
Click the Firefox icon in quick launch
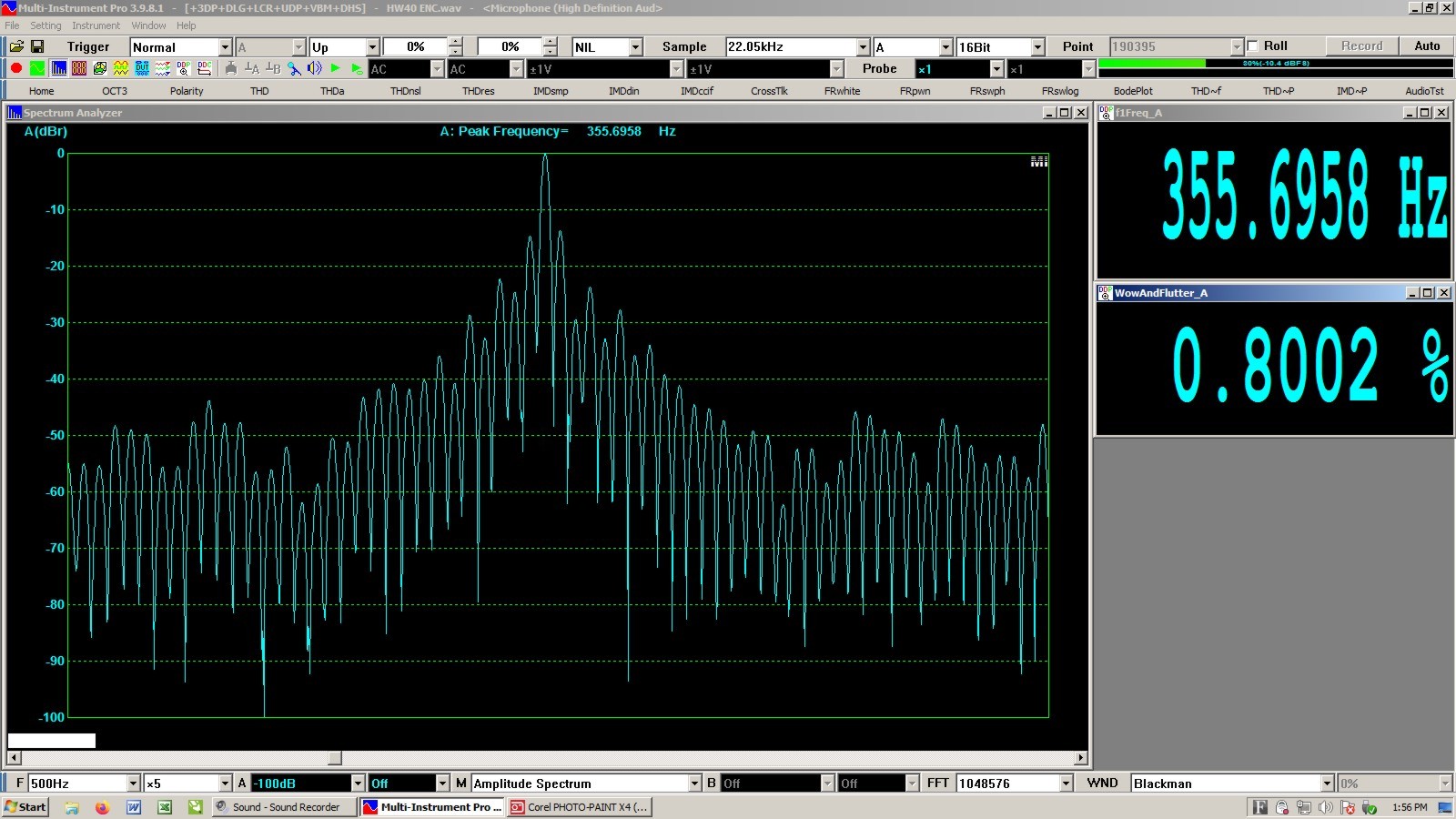pos(102,807)
